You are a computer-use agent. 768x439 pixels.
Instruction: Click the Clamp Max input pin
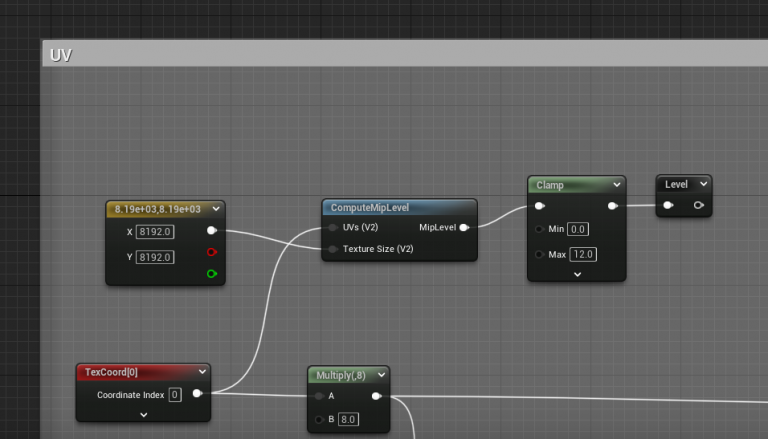[x=539, y=254]
